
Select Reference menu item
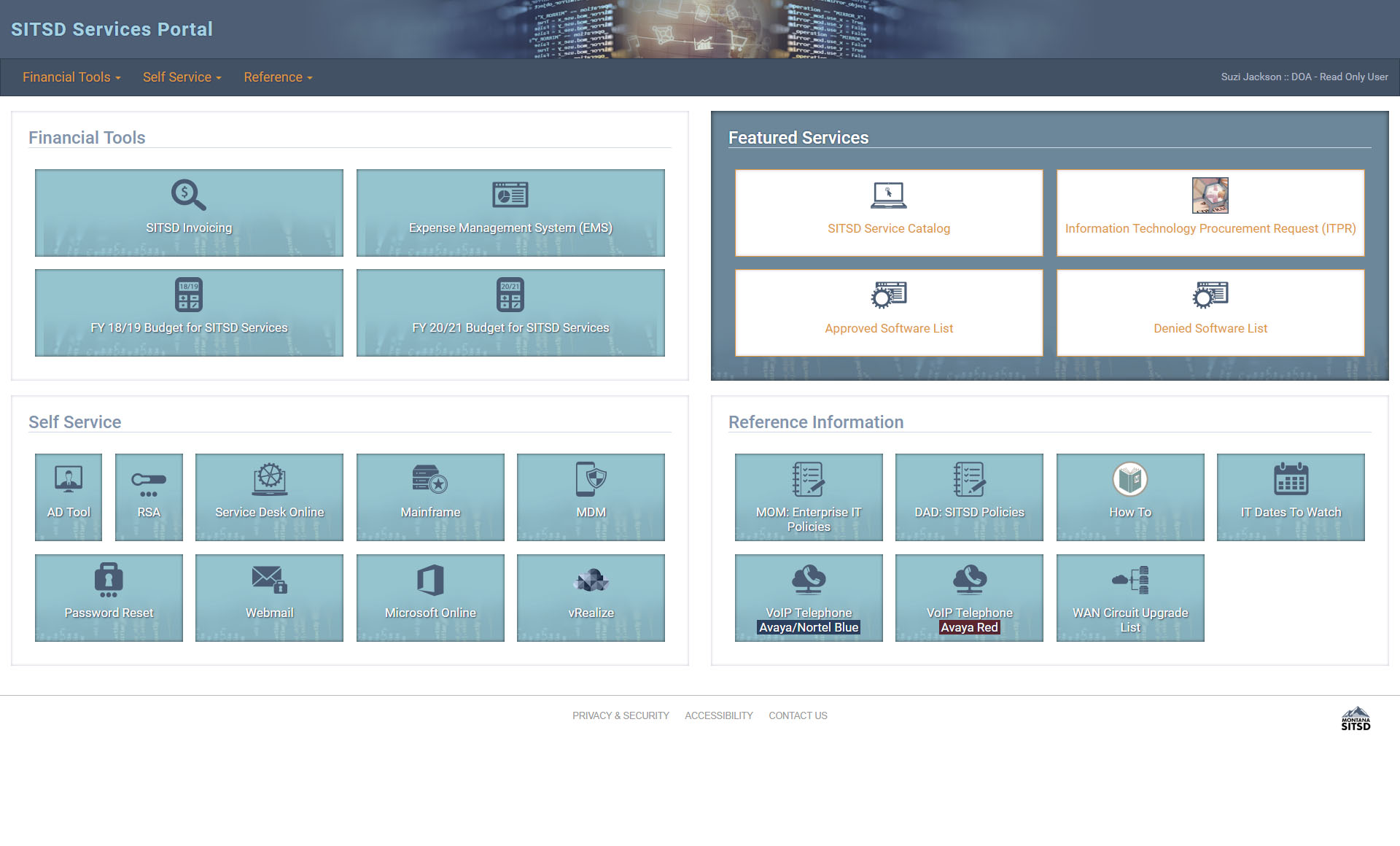pos(277,77)
